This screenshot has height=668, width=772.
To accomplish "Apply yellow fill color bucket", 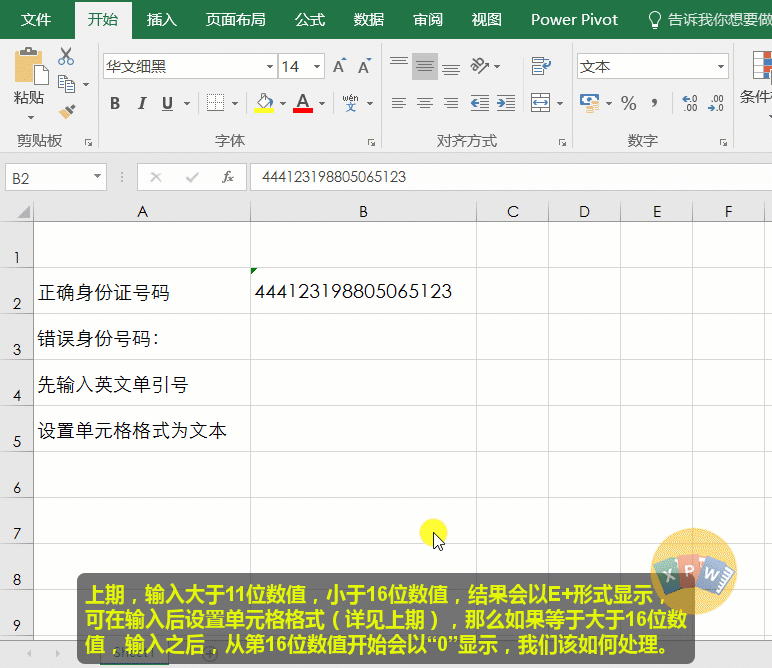I will pyautogui.click(x=264, y=103).
